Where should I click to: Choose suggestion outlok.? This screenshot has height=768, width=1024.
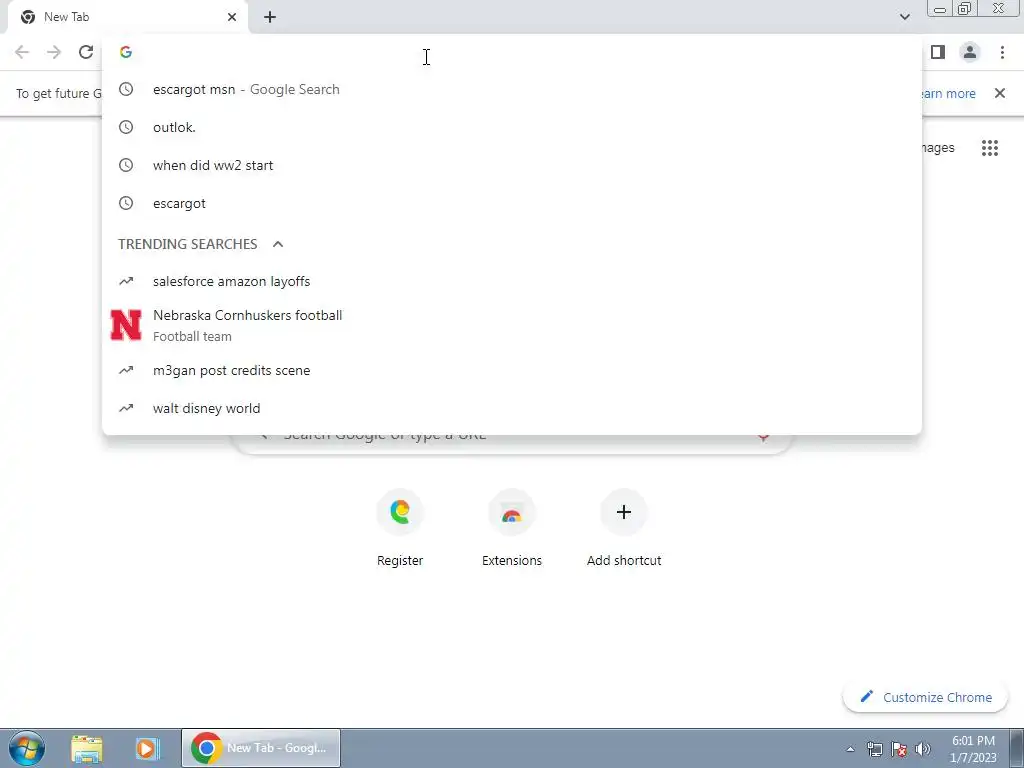point(512,127)
